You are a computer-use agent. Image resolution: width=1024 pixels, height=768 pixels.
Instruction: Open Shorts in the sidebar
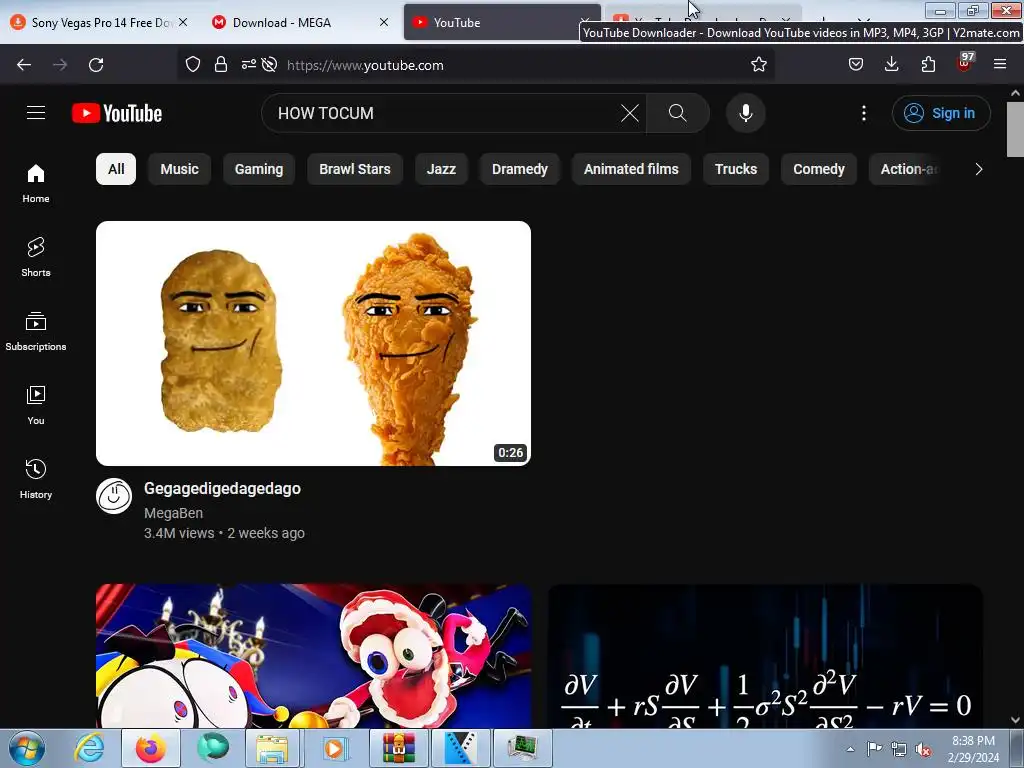[36, 257]
